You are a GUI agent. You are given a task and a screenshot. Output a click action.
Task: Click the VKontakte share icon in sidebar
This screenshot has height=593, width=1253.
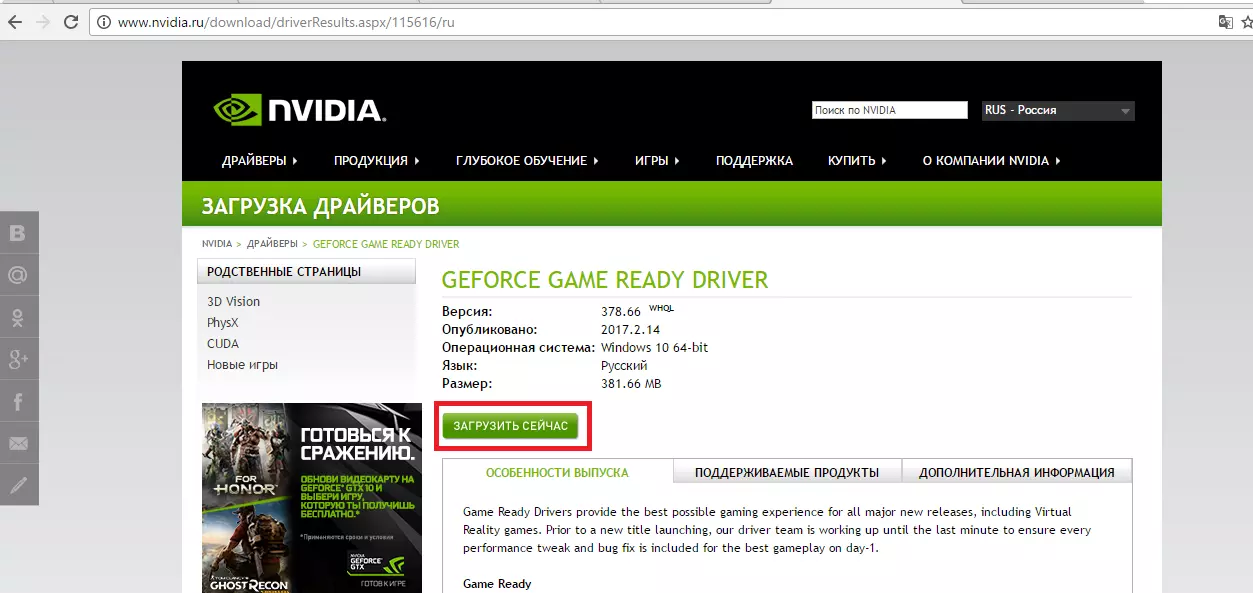tap(18, 233)
